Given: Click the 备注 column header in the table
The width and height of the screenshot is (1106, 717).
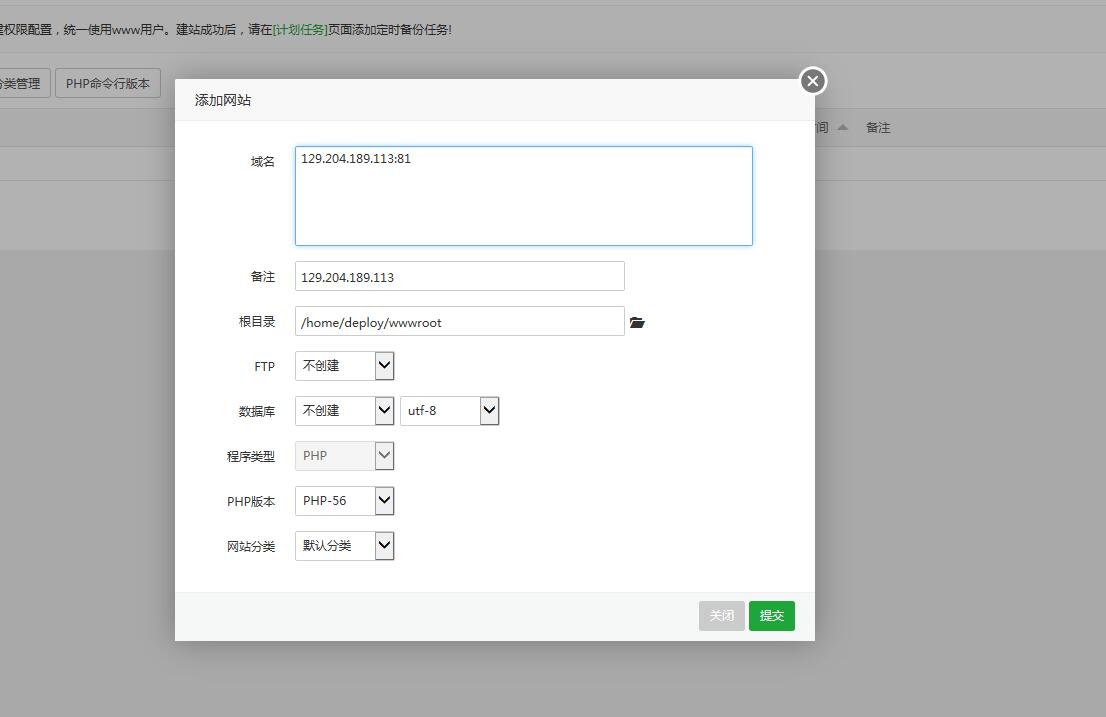Looking at the screenshot, I should tap(878, 128).
